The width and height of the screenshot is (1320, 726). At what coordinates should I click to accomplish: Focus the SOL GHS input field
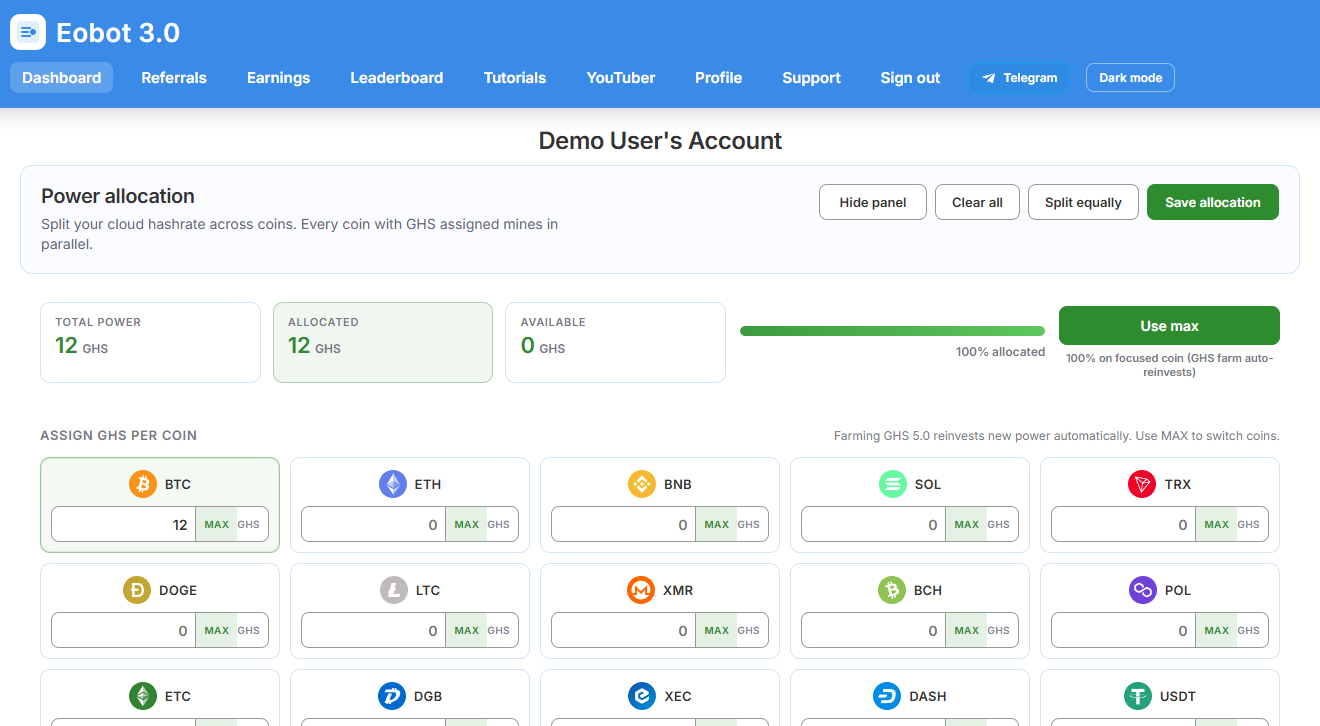(874, 524)
